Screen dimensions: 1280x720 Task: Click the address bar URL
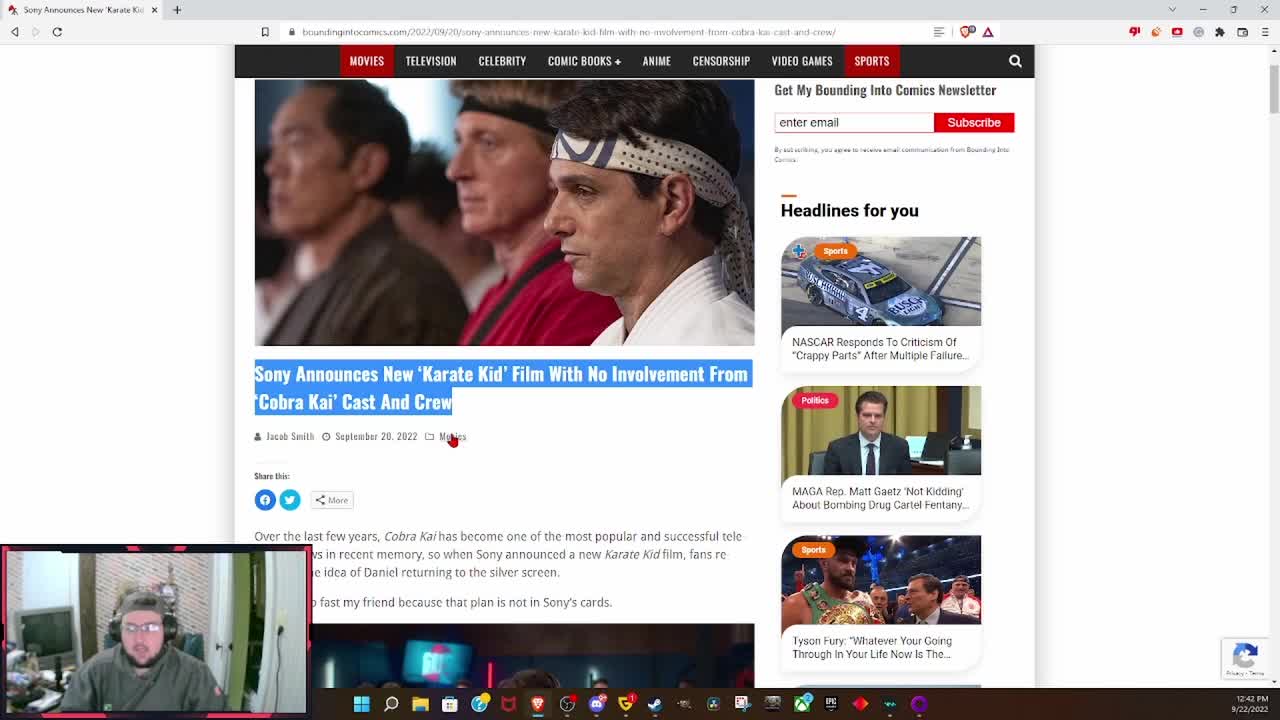coord(568,32)
